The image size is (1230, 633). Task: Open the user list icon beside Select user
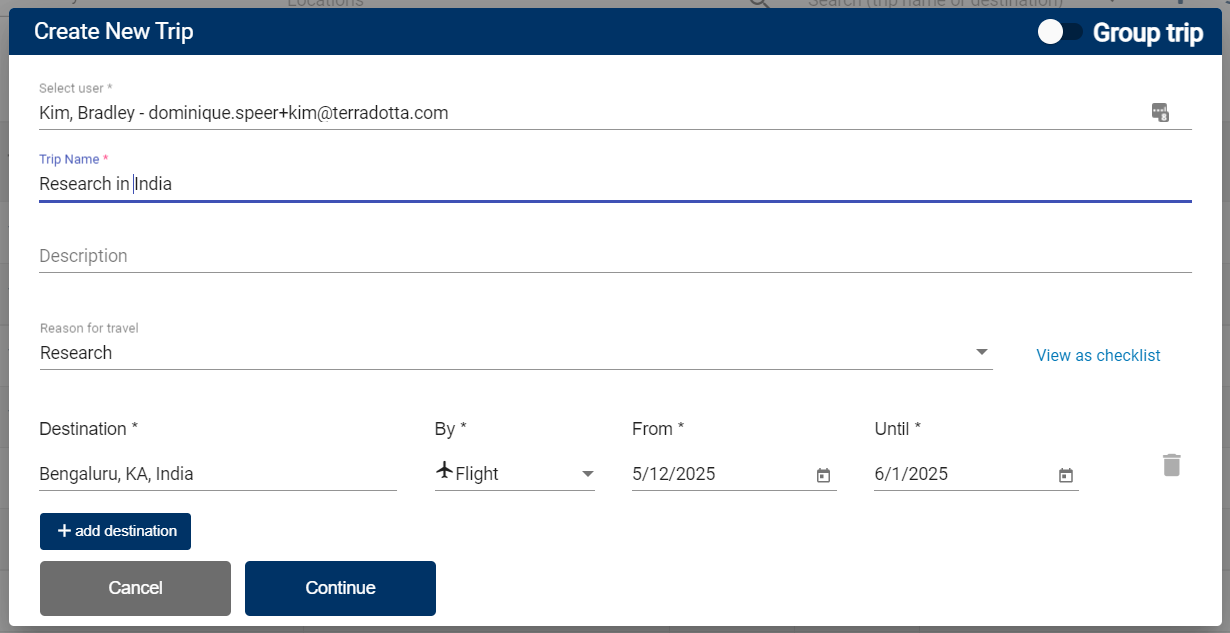(x=1160, y=112)
